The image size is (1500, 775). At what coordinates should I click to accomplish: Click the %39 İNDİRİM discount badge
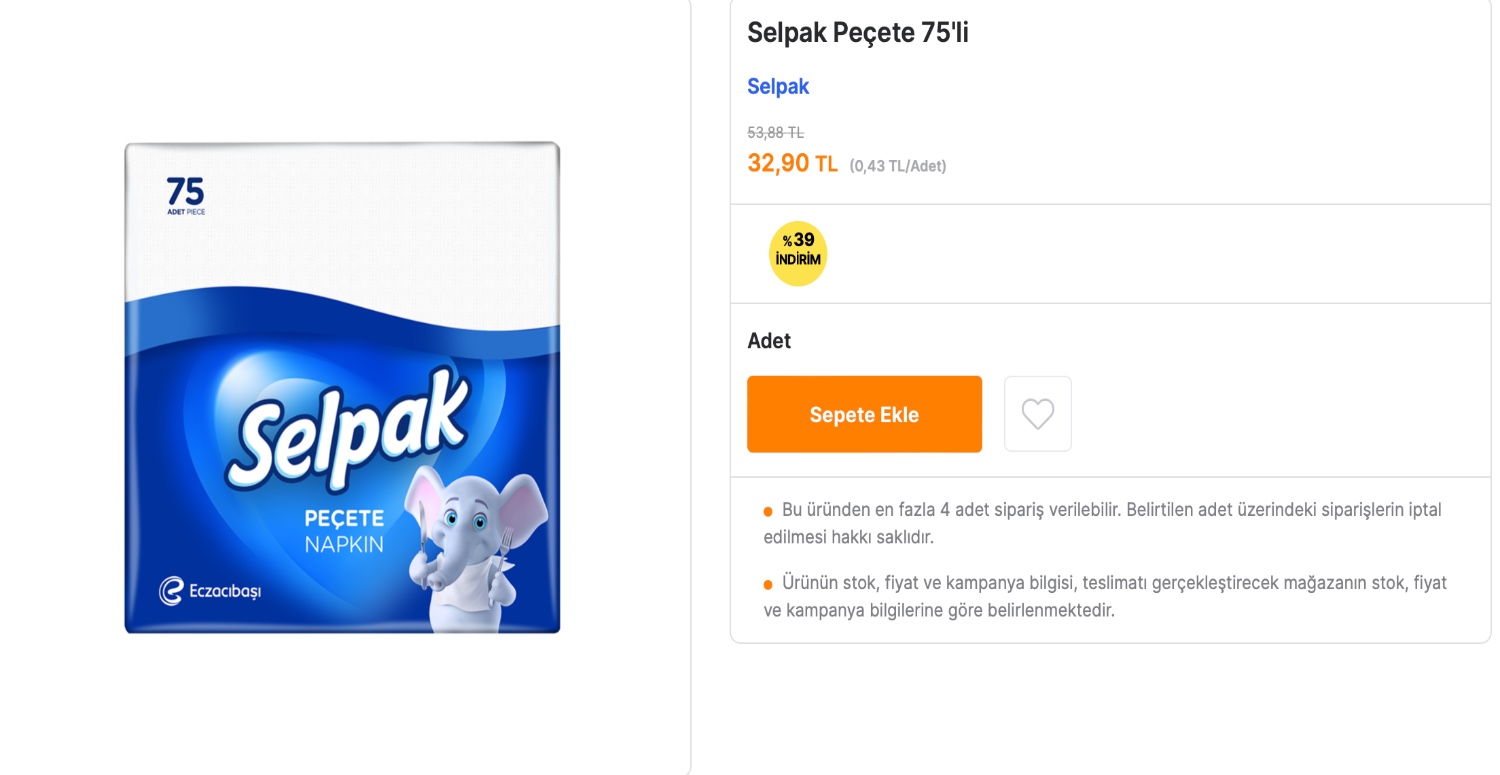pos(797,252)
